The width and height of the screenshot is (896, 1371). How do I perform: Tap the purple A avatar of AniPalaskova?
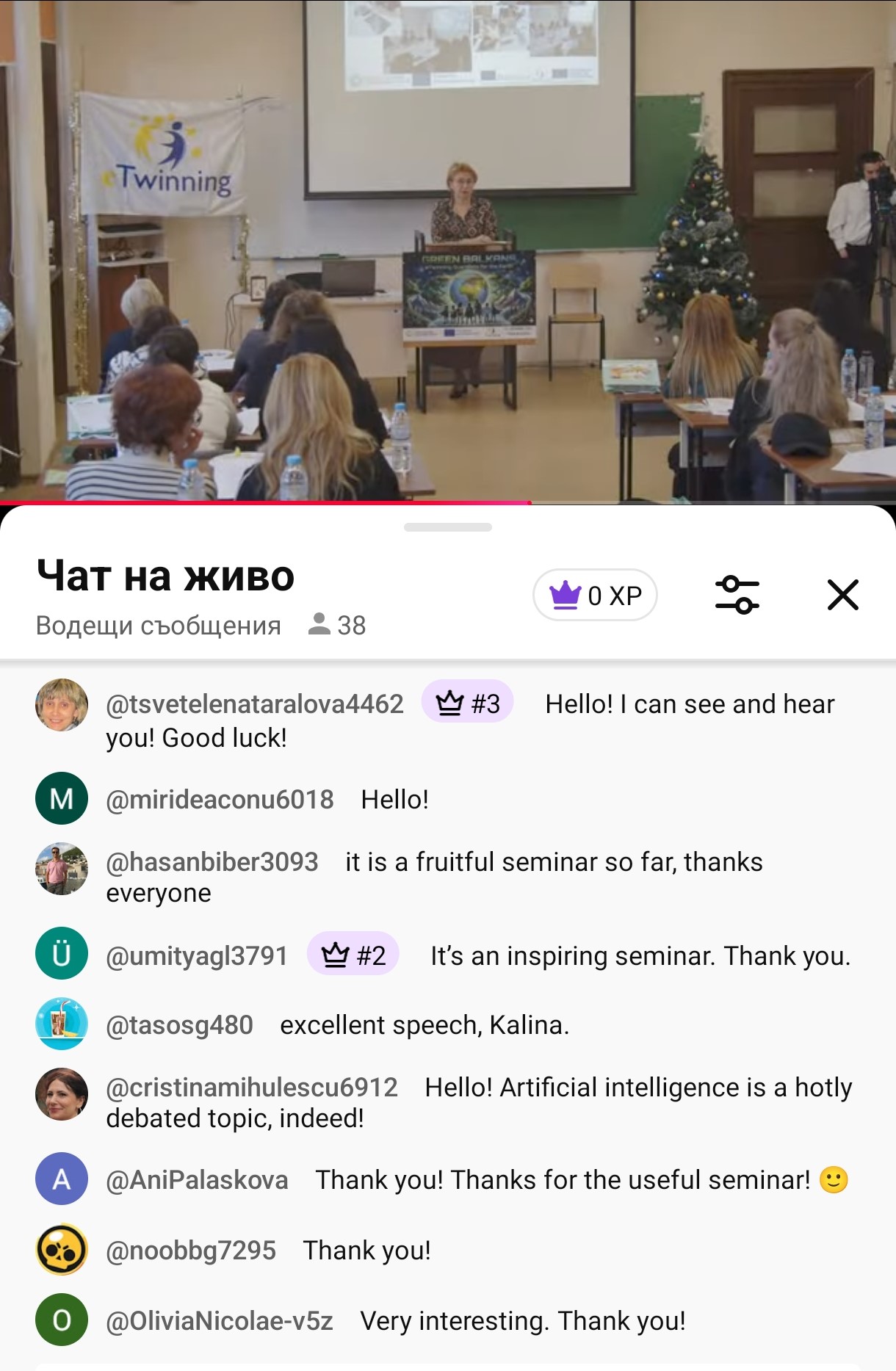pyautogui.click(x=62, y=1179)
